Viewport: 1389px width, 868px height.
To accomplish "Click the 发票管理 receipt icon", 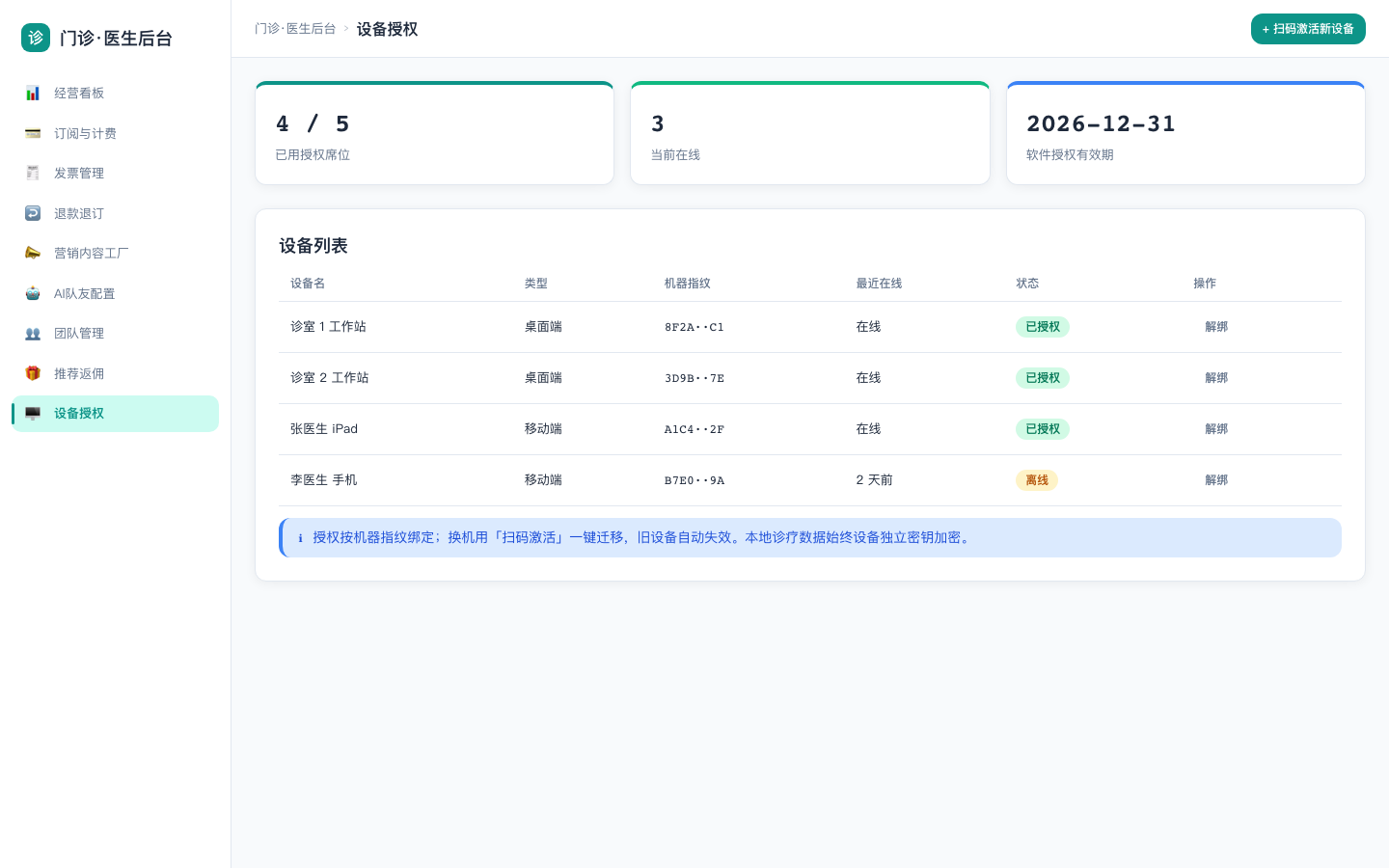I will [33, 174].
